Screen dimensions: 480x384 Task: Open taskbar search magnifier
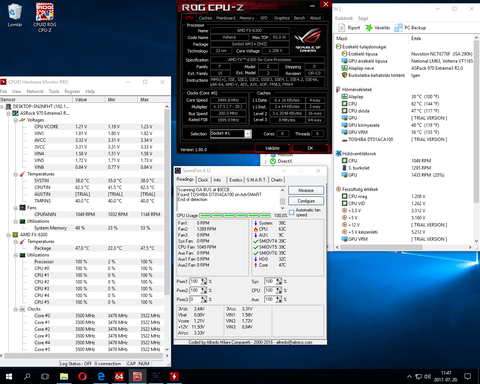(x=27, y=377)
